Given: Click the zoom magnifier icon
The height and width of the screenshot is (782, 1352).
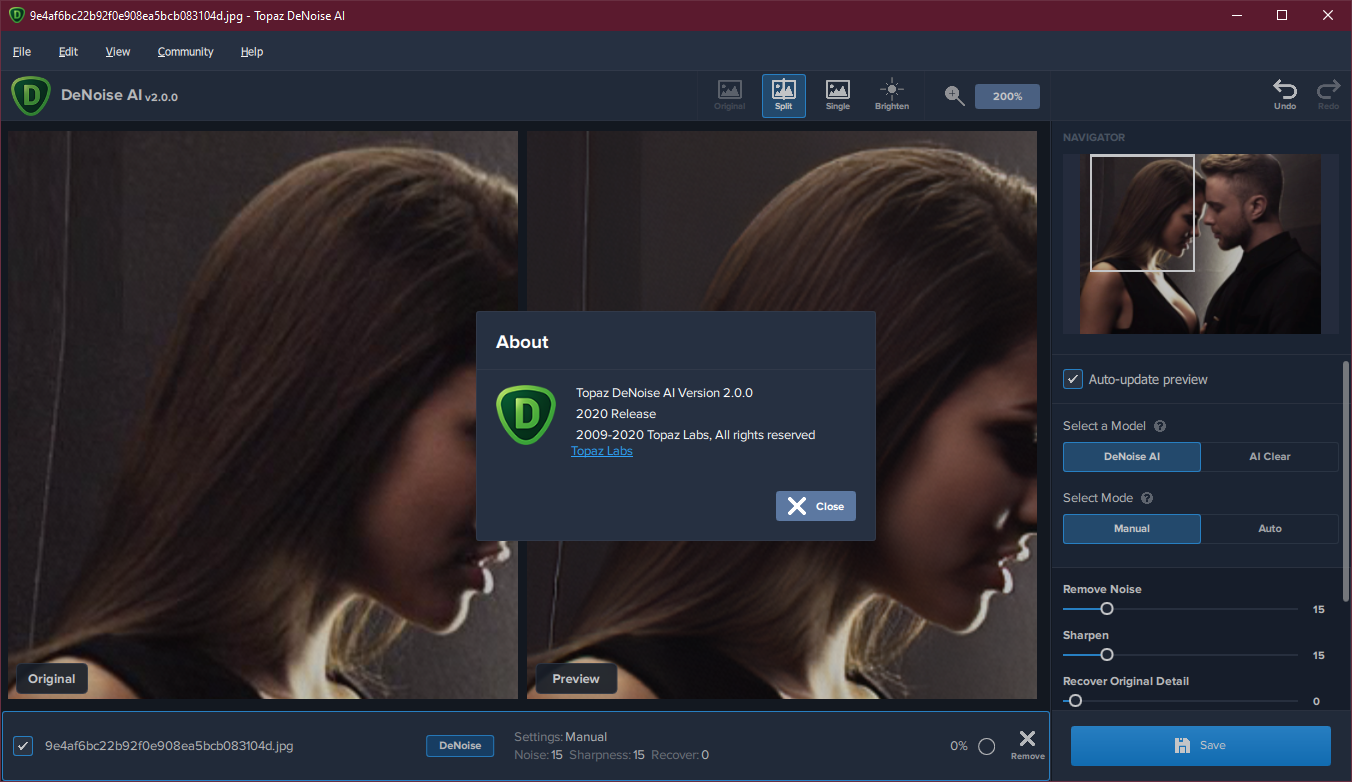Looking at the screenshot, I should pos(955,96).
